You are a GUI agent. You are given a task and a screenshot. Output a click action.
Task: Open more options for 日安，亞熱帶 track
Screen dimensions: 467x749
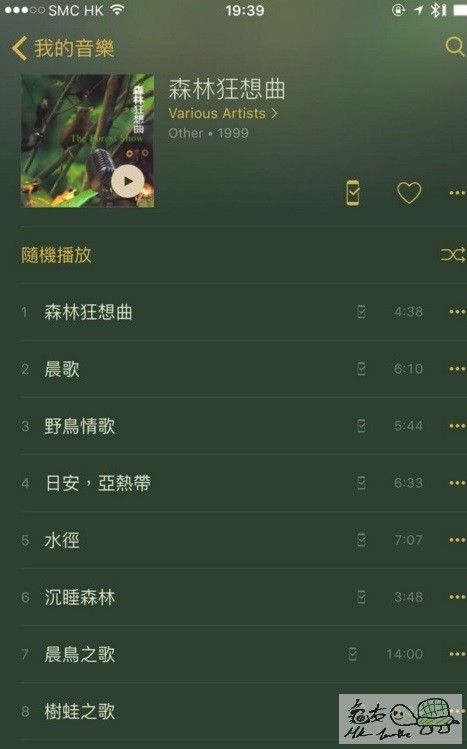[x=457, y=483]
